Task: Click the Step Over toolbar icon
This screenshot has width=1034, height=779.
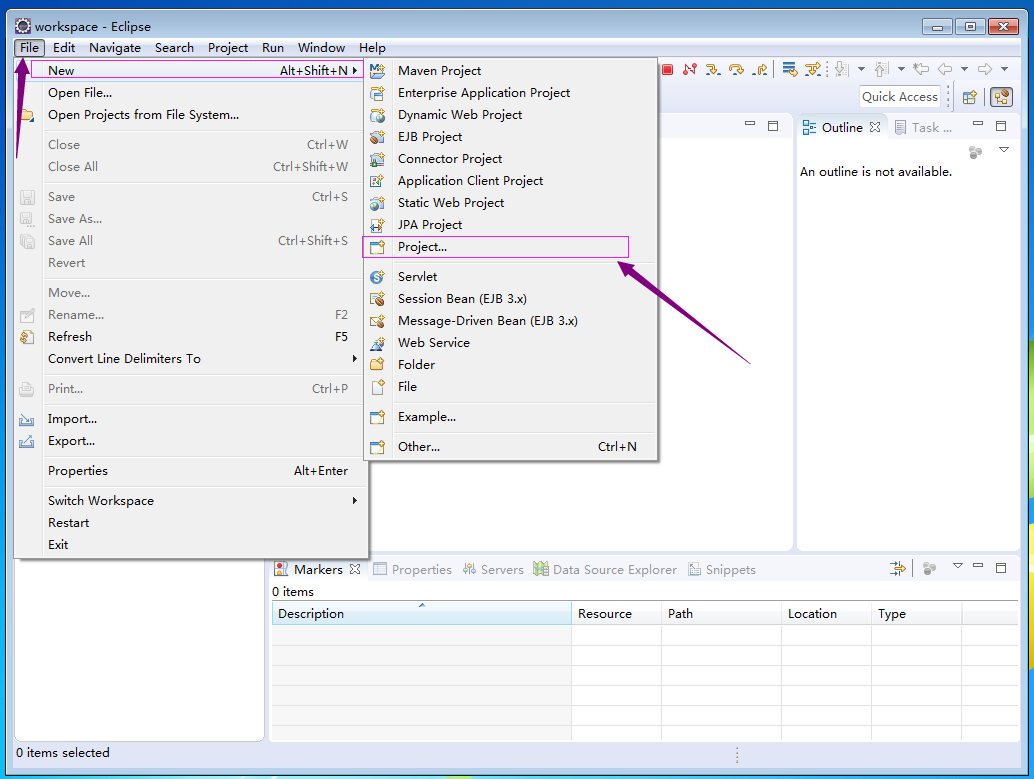Action: 736,69
